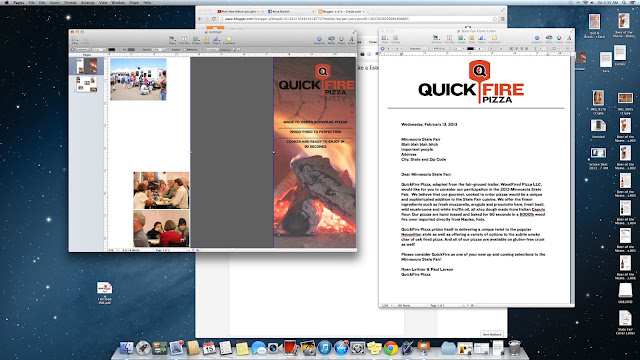The width and height of the screenshot is (640, 360).
Task: Open the Colors picker in the brochure window
Action: 341,40
